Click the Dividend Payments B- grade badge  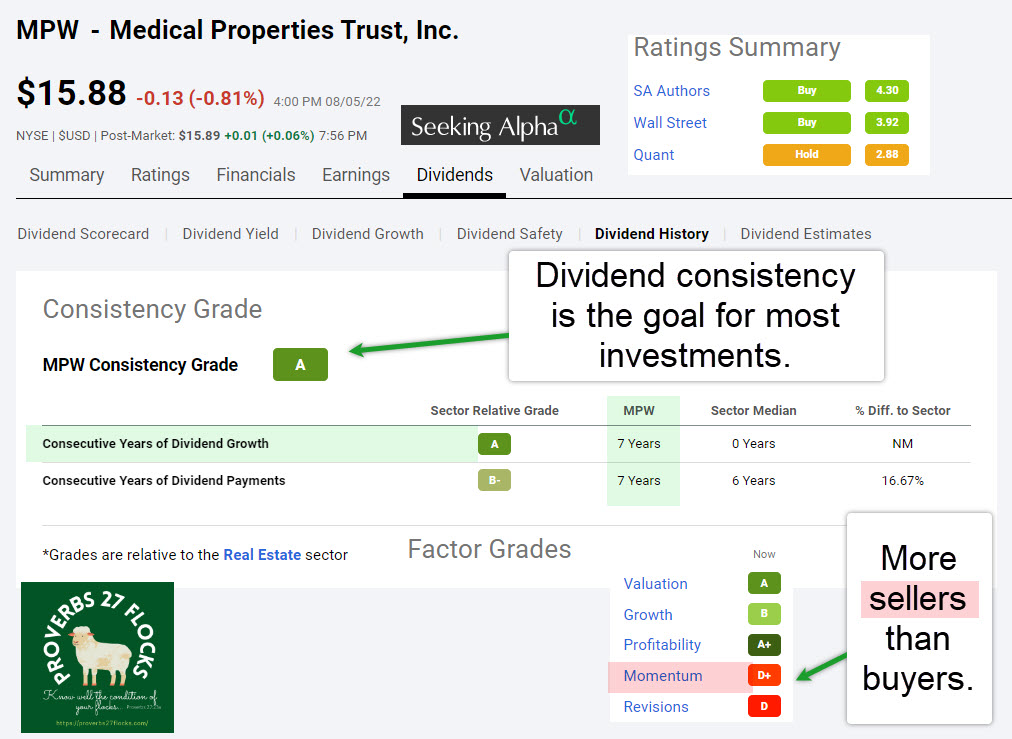[x=494, y=481]
